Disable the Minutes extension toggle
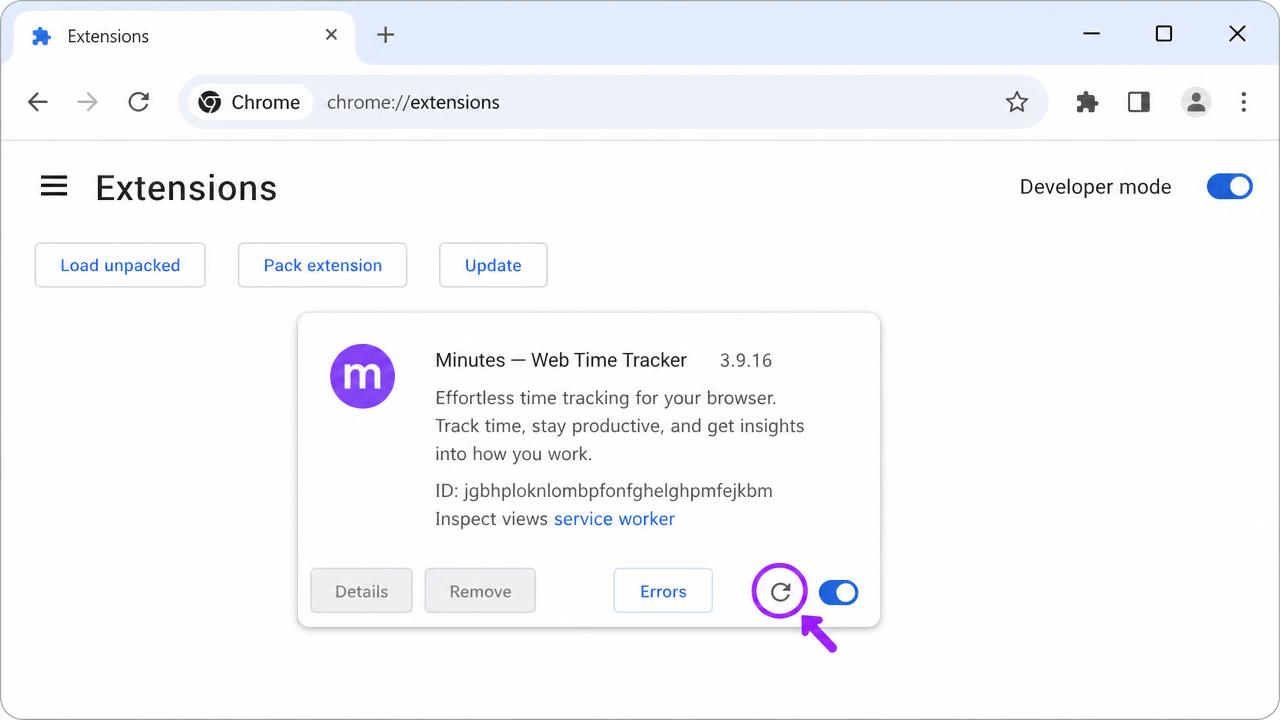The height and width of the screenshot is (720, 1280). [x=838, y=592]
